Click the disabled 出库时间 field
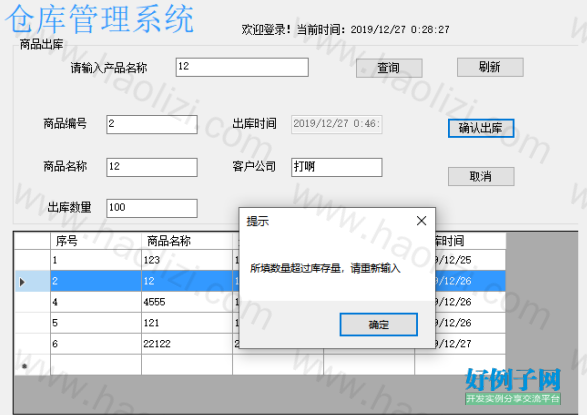Image resolution: width=587 pixels, height=415 pixels. [x=337, y=124]
